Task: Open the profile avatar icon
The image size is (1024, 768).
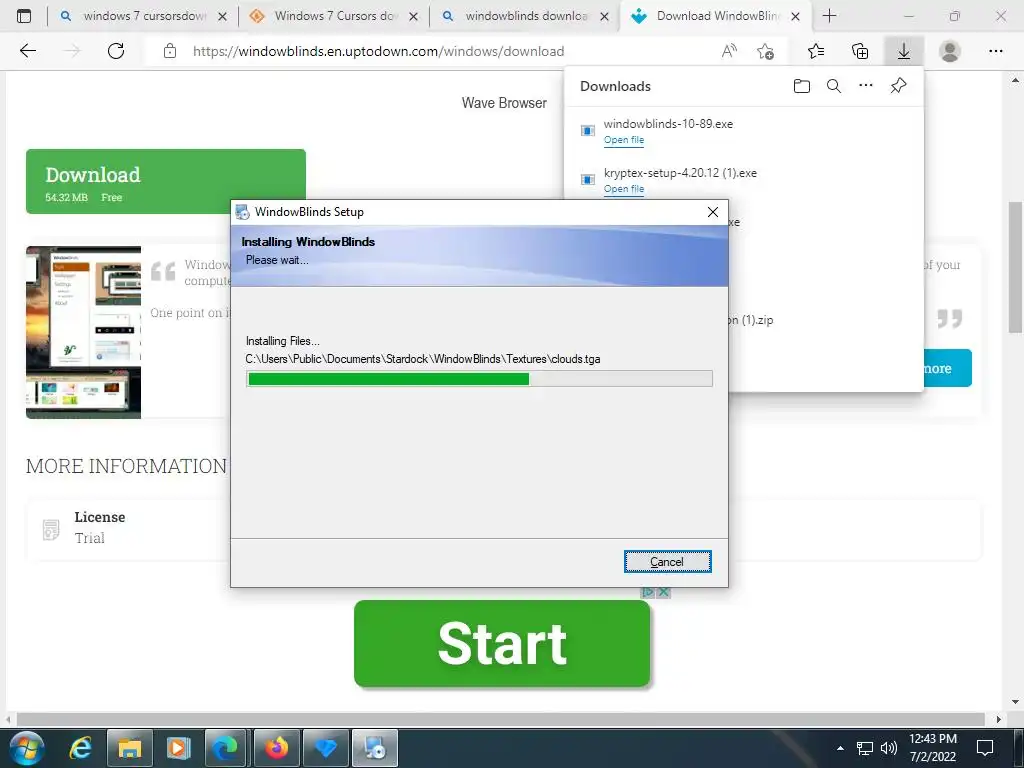Action: click(x=950, y=51)
